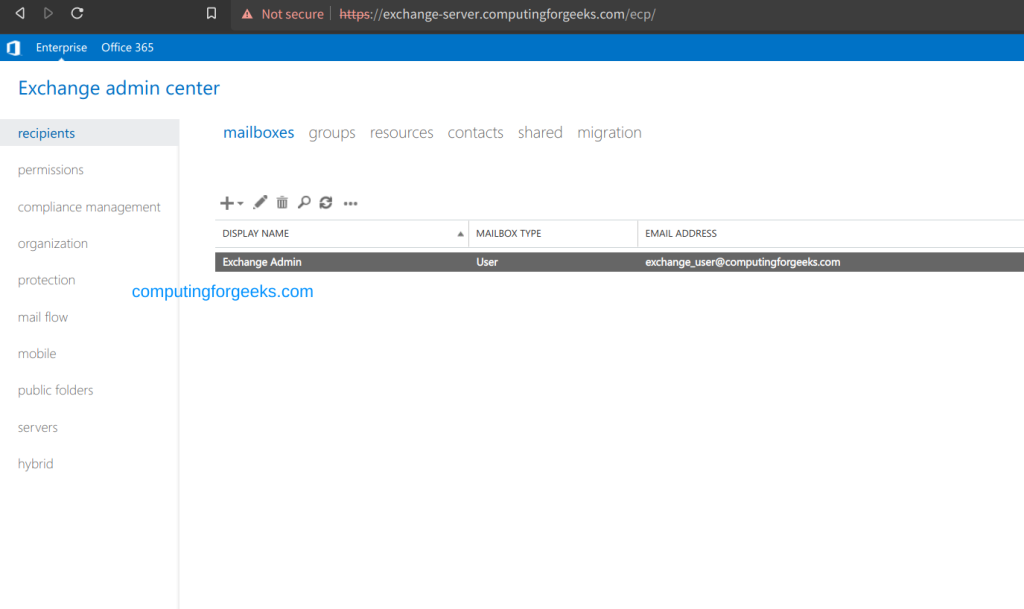
Task: Click the delete trash icon
Action: 282,202
